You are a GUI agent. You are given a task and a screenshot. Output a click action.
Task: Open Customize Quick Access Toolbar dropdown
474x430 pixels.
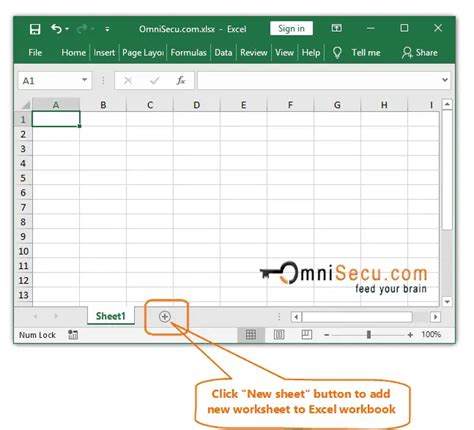107,29
